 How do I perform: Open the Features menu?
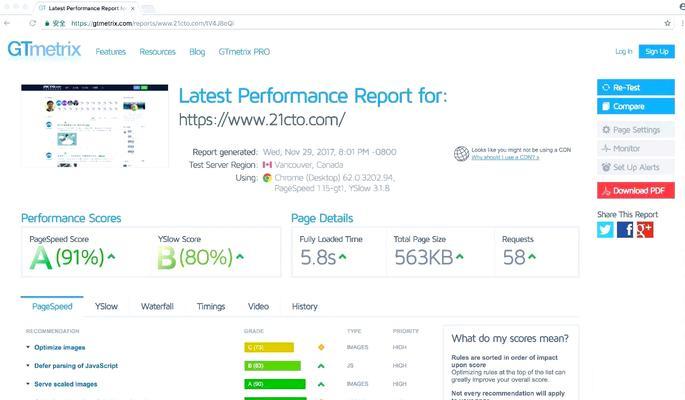click(111, 52)
